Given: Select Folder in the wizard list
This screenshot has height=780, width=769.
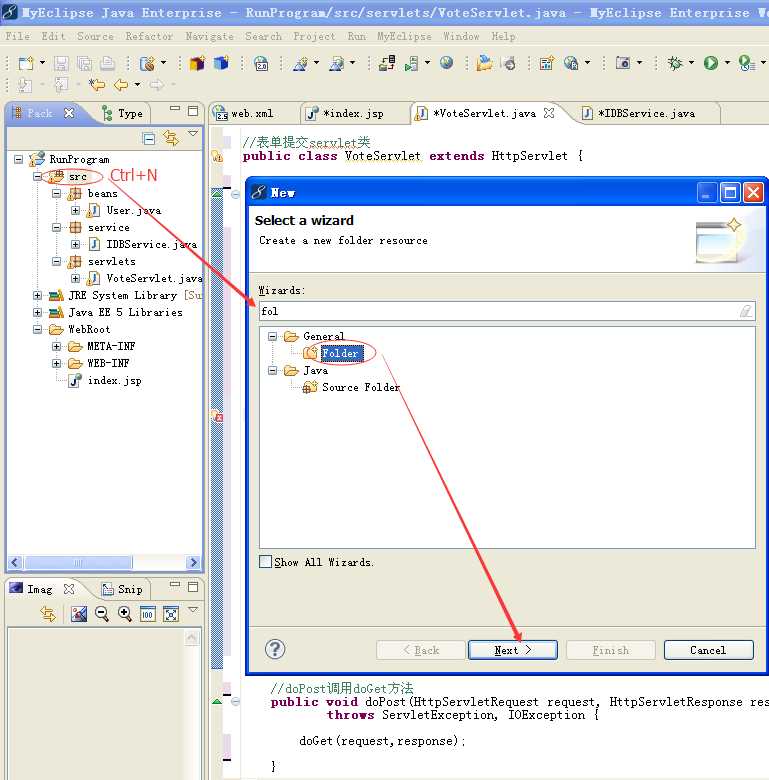Looking at the screenshot, I should pos(340,353).
